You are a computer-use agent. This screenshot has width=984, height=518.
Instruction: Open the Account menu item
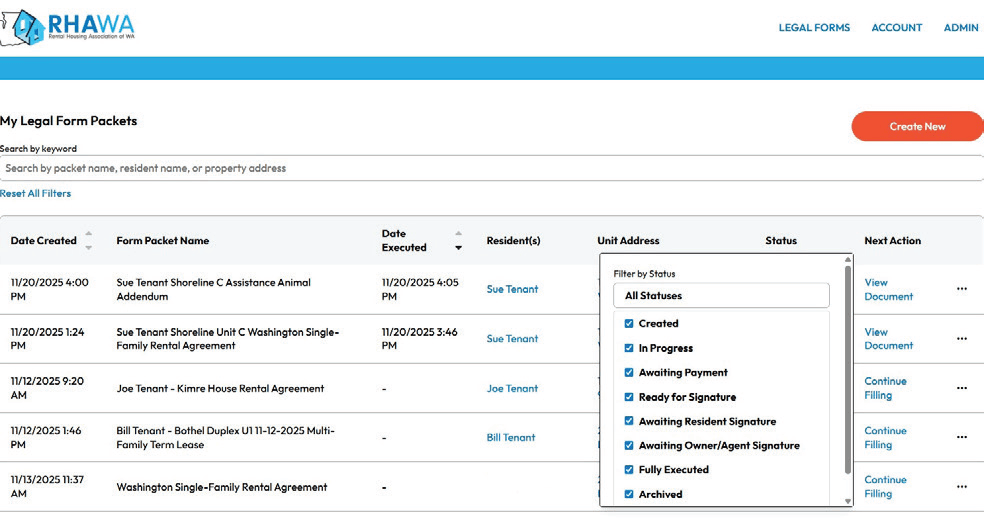click(896, 28)
